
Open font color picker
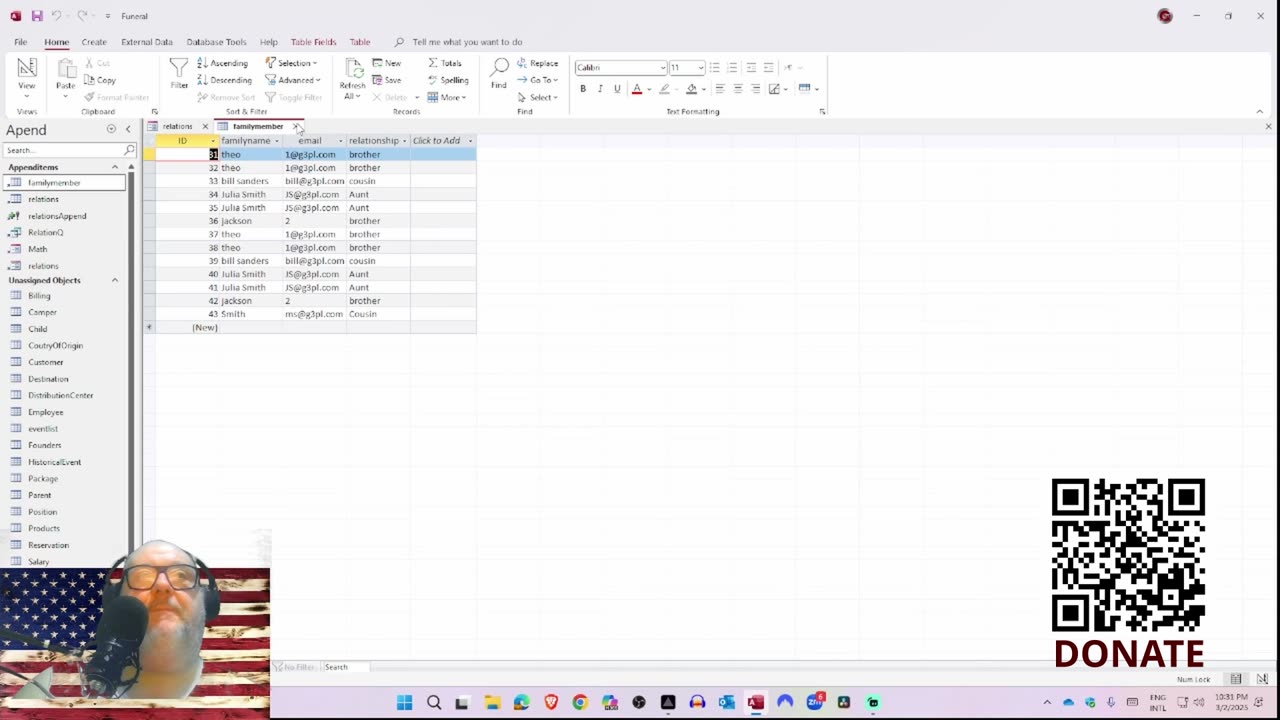click(x=650, y=89)
